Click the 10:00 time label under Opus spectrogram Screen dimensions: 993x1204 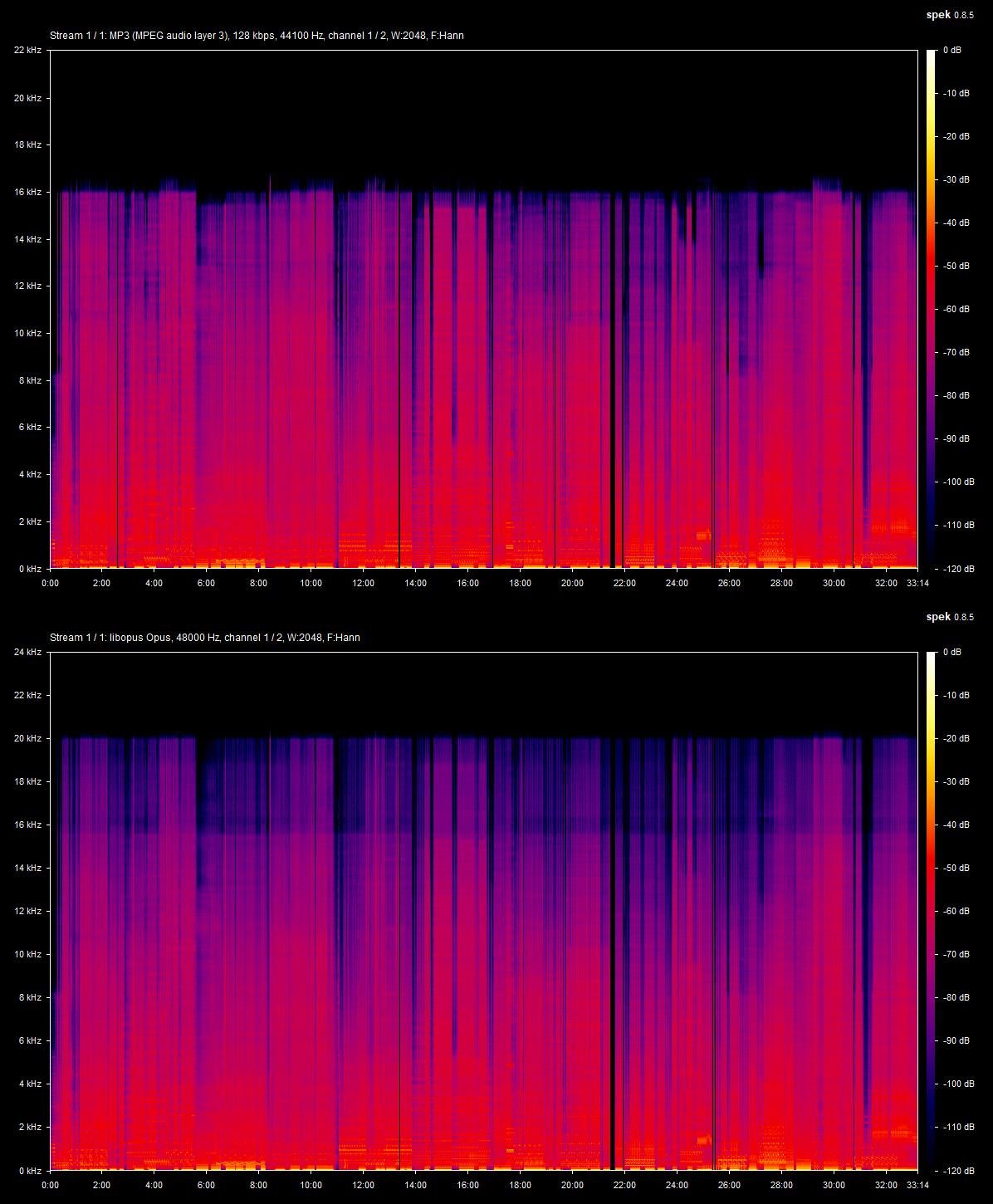[311, 1185]
